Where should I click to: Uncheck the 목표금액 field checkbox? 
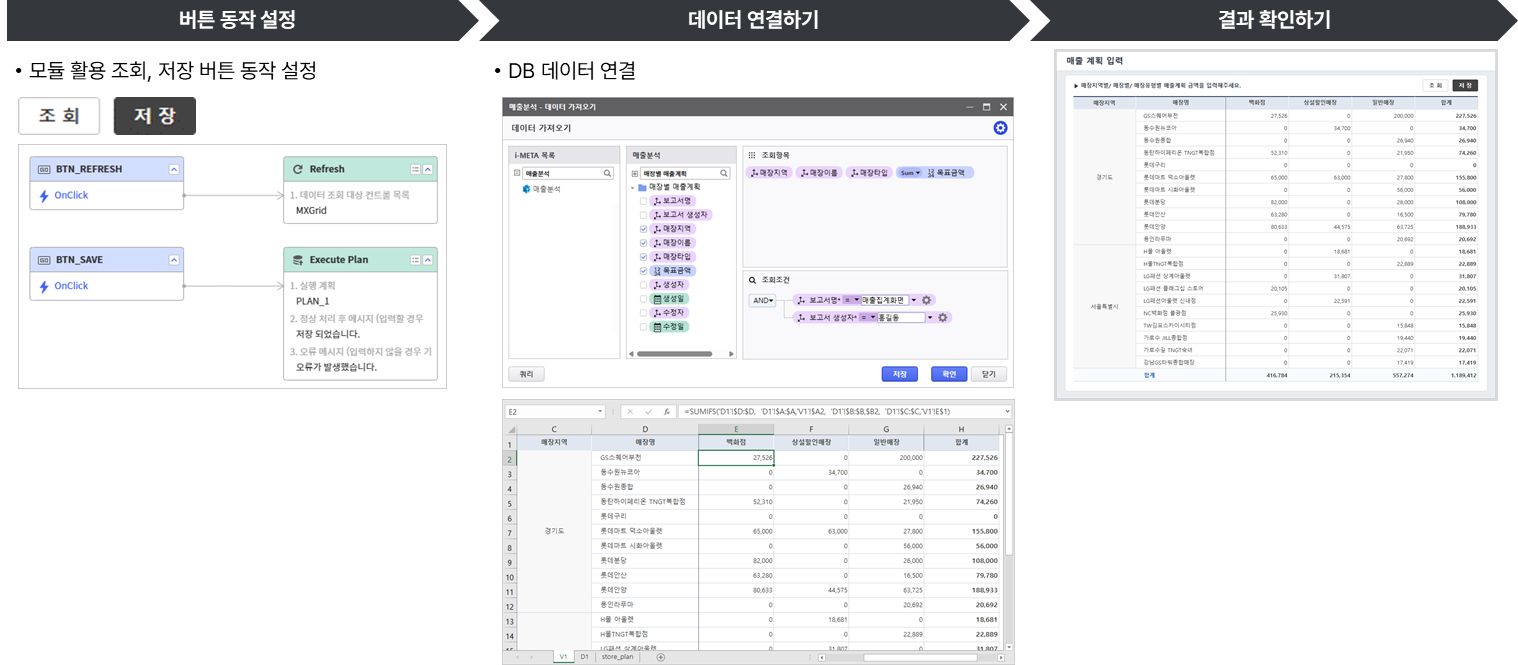[643, 271]
